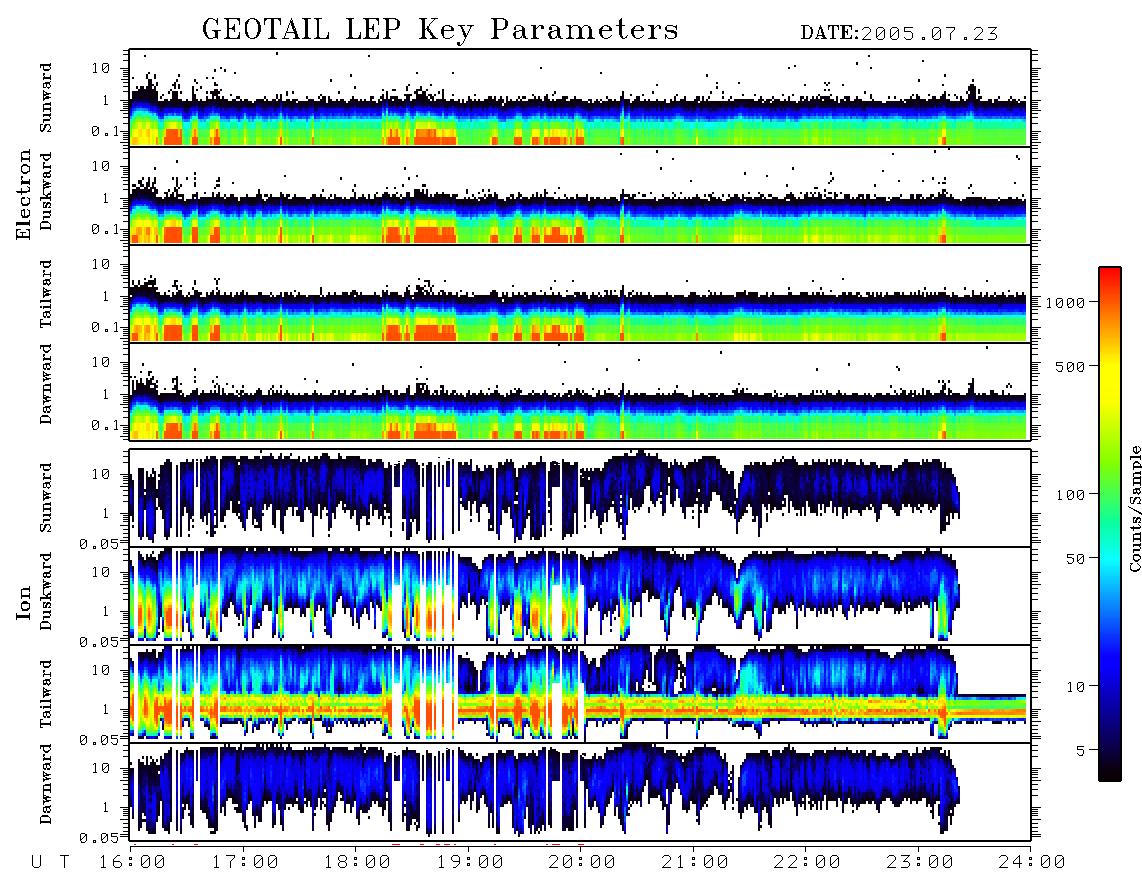The image size is (1142, 880).
Task: Click the Electron Dawnward spectrogram panel
Action: pyautogui.click(x=580, y=391)
